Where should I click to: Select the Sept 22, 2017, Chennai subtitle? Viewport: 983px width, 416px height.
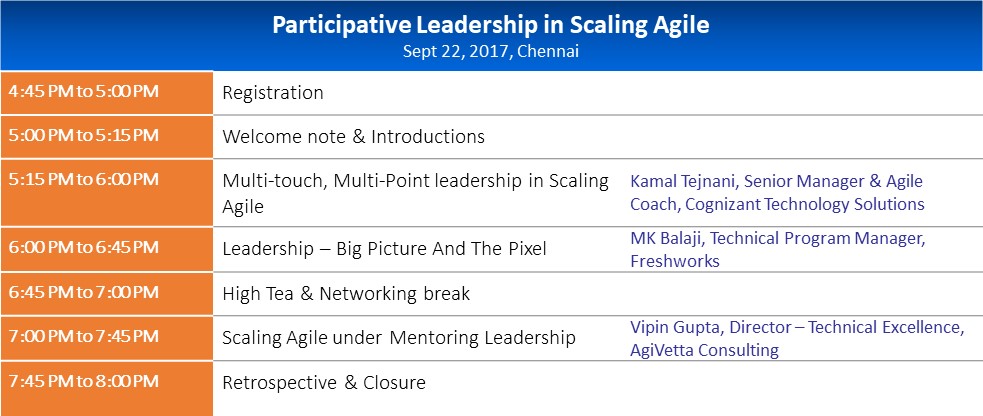(491, 52)
